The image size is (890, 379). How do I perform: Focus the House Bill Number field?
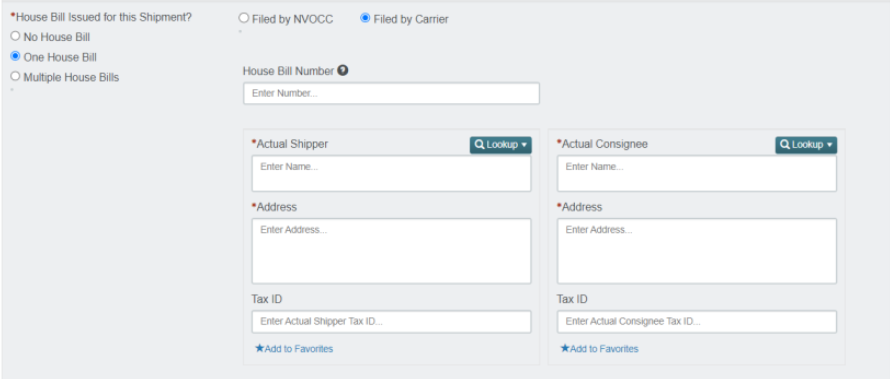(391, 94)
